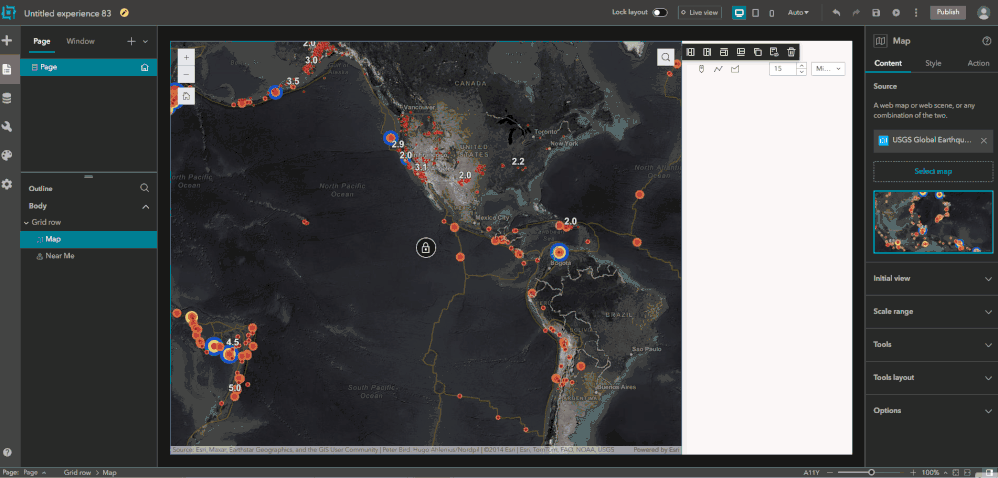Zoom out on the map
The width and height of the screenshot is (998, 478).
(186, 74)
